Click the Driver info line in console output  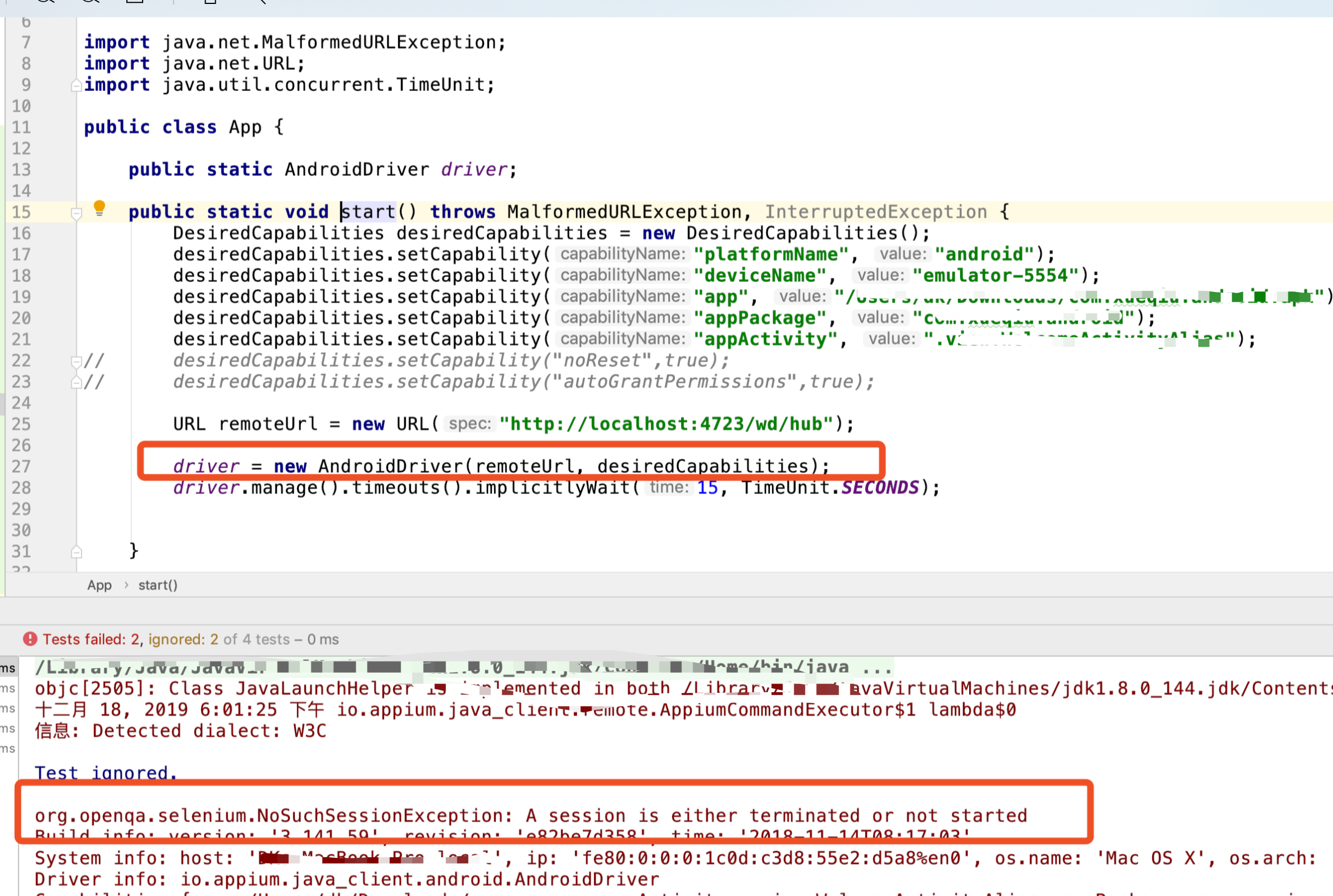click(x=346, y=879)
